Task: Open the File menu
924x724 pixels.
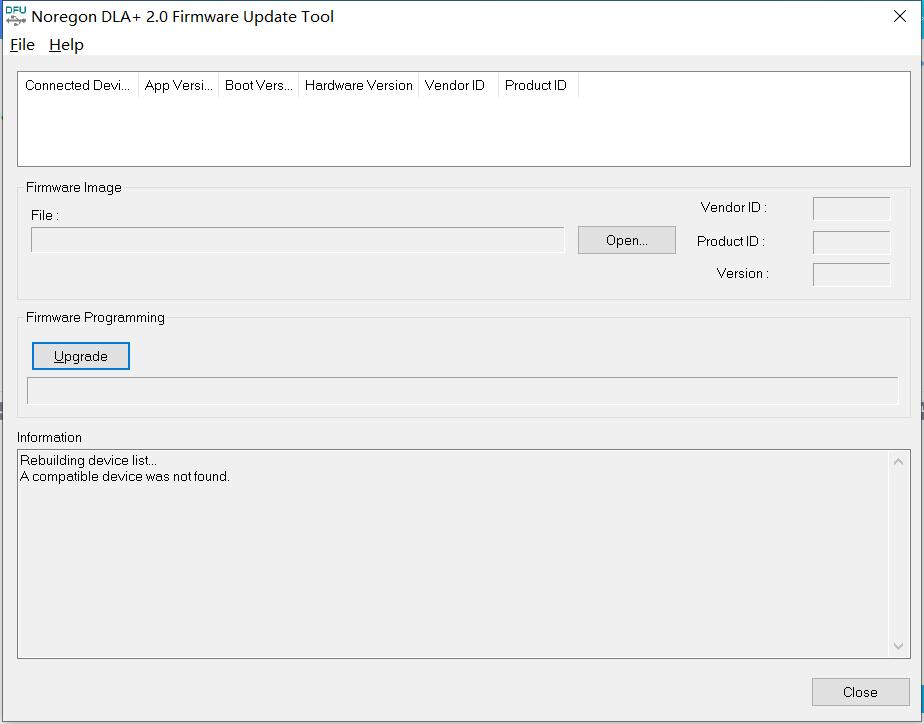Action: pyautogui.click(x=22, y=45)
